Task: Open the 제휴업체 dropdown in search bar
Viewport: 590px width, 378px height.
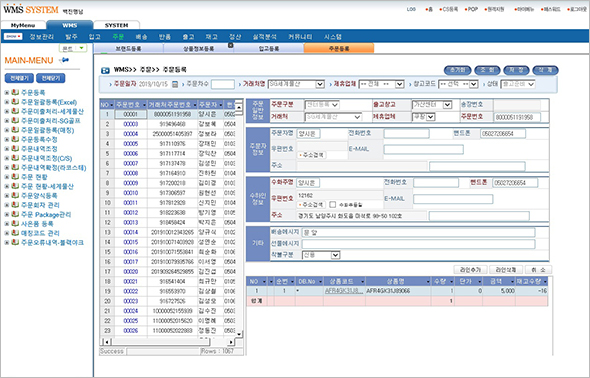Action: (x=400, y=84)
